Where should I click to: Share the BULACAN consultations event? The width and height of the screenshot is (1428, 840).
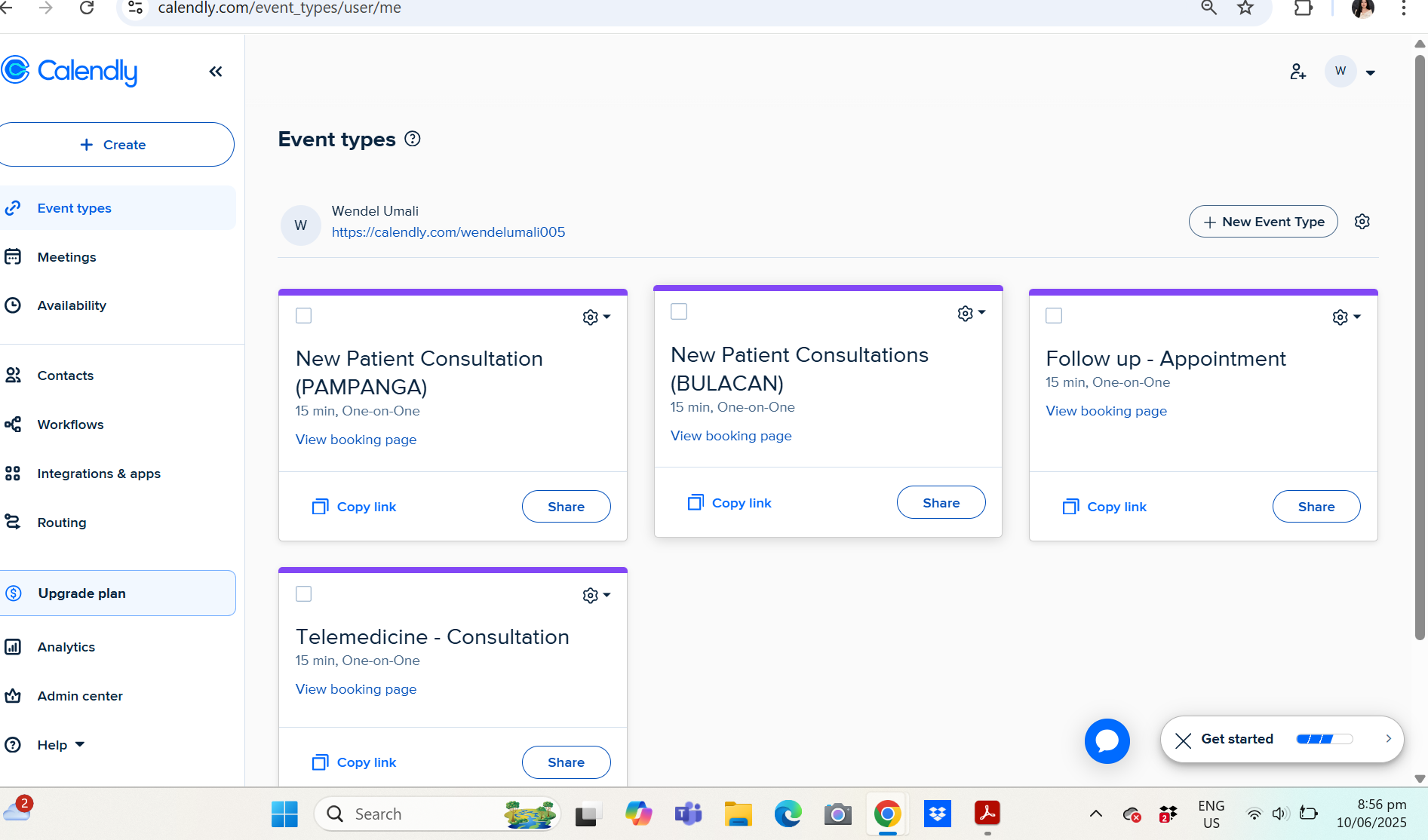[941, 503]
